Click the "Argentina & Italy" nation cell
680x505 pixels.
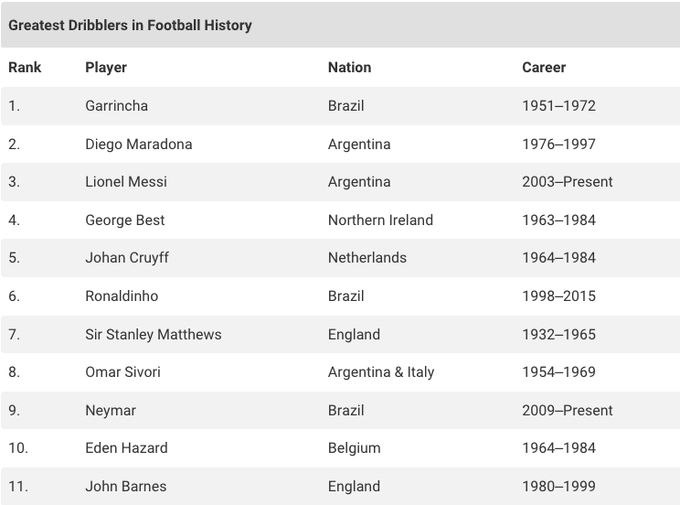tap(381, 372)
